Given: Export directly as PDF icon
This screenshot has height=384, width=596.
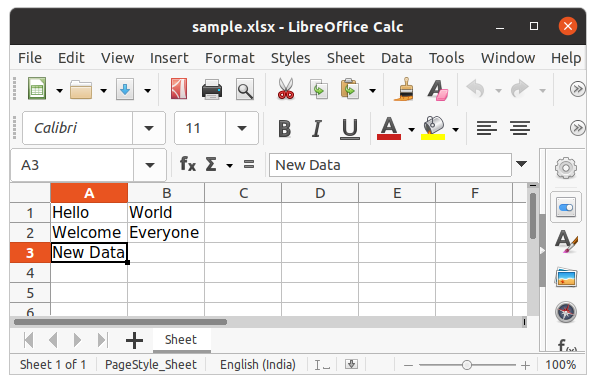Looking at the screenshot, I should pos(179,89).
